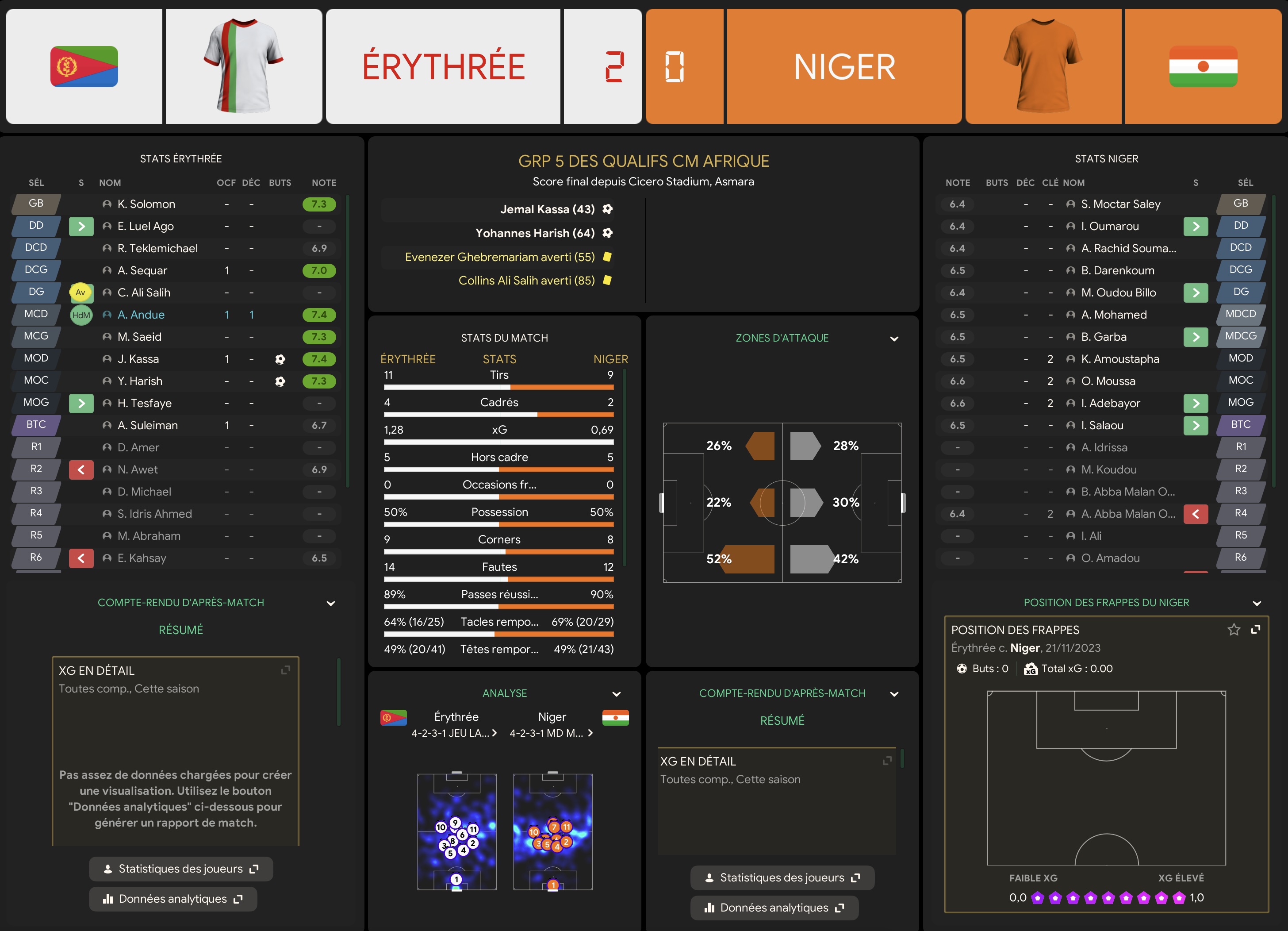The height and width of the screenshot is (931, 1288).
Task: Pop out the Position des frappes panel
Action: coord(1256,629)
